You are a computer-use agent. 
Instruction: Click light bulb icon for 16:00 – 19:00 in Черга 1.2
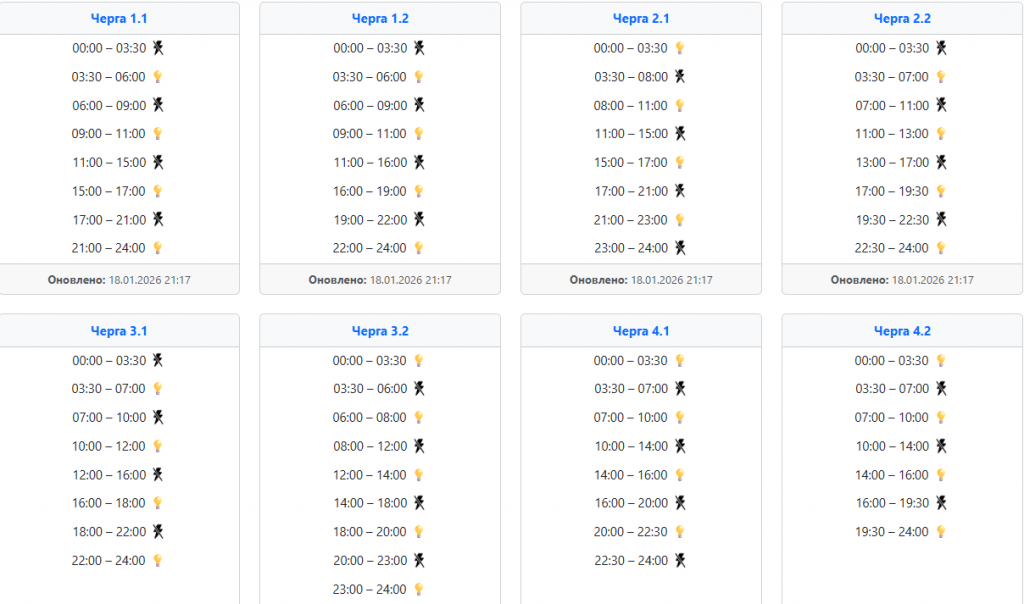[419, 191]
